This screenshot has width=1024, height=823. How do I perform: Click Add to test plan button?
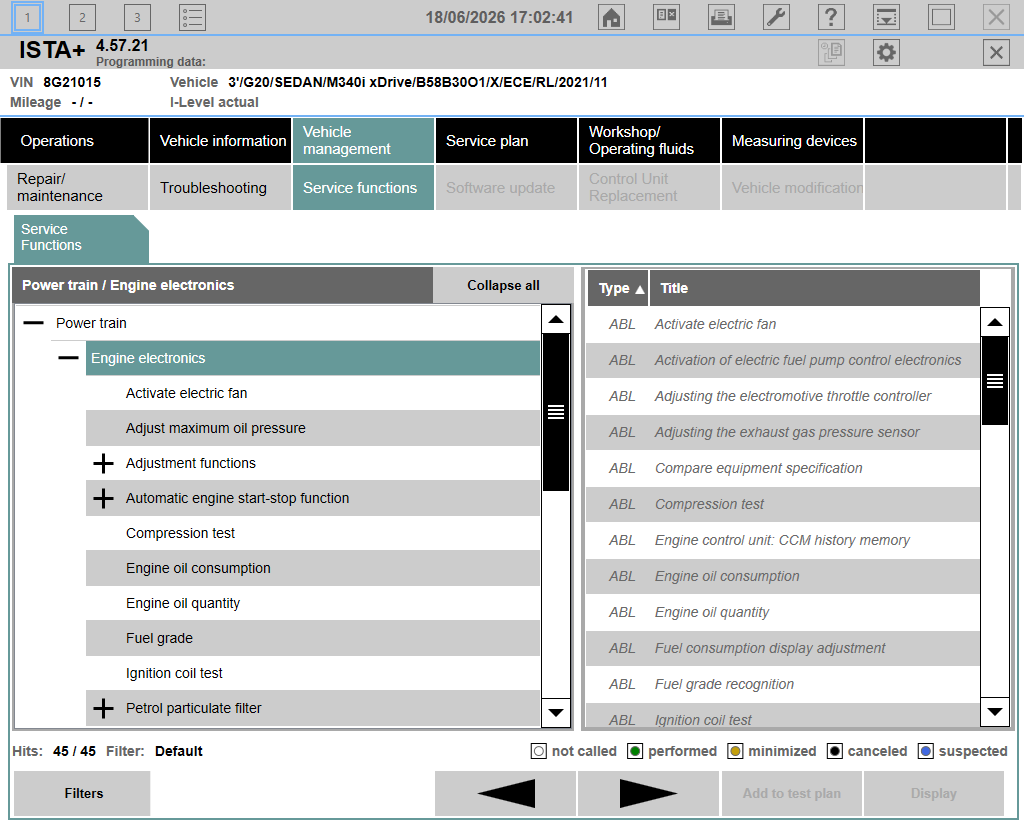pos(792,793)
